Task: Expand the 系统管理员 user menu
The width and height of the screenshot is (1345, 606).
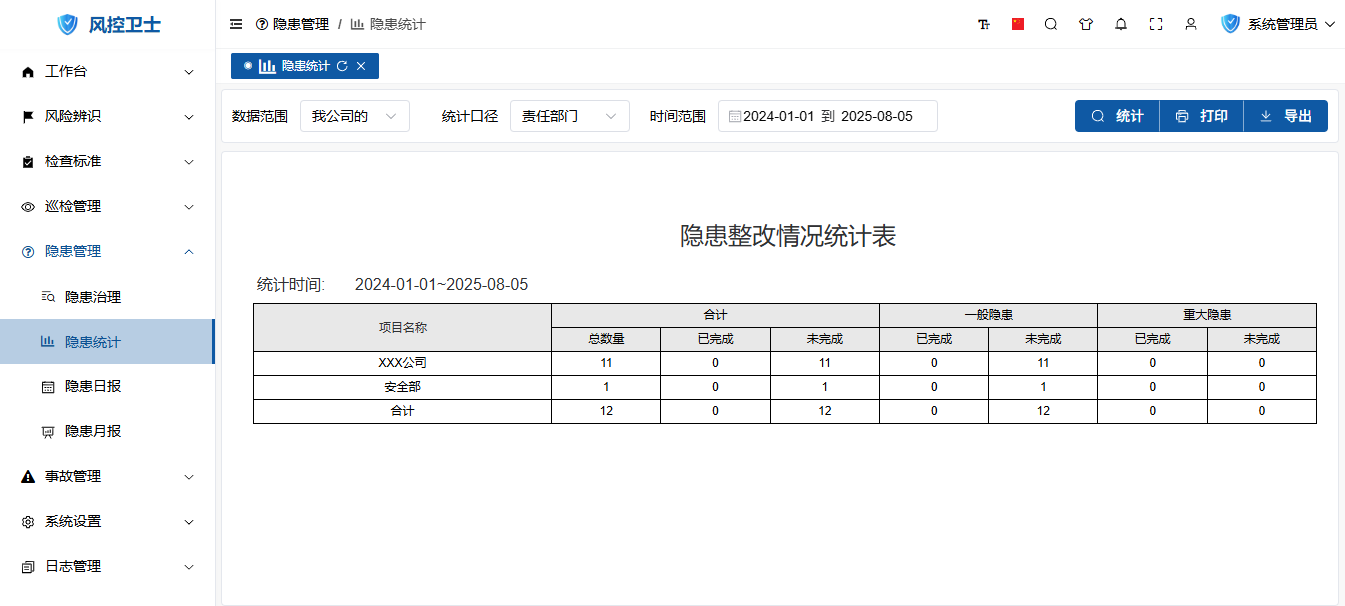Action: tap(1280, 24)
